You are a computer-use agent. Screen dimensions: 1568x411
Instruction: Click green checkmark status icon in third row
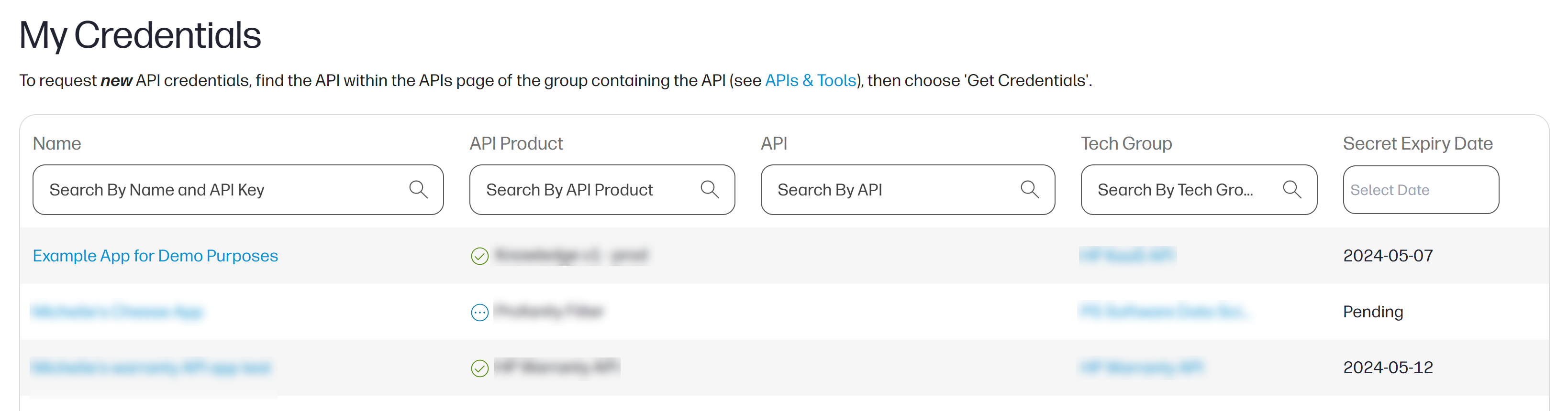click(x=479, y=368)
